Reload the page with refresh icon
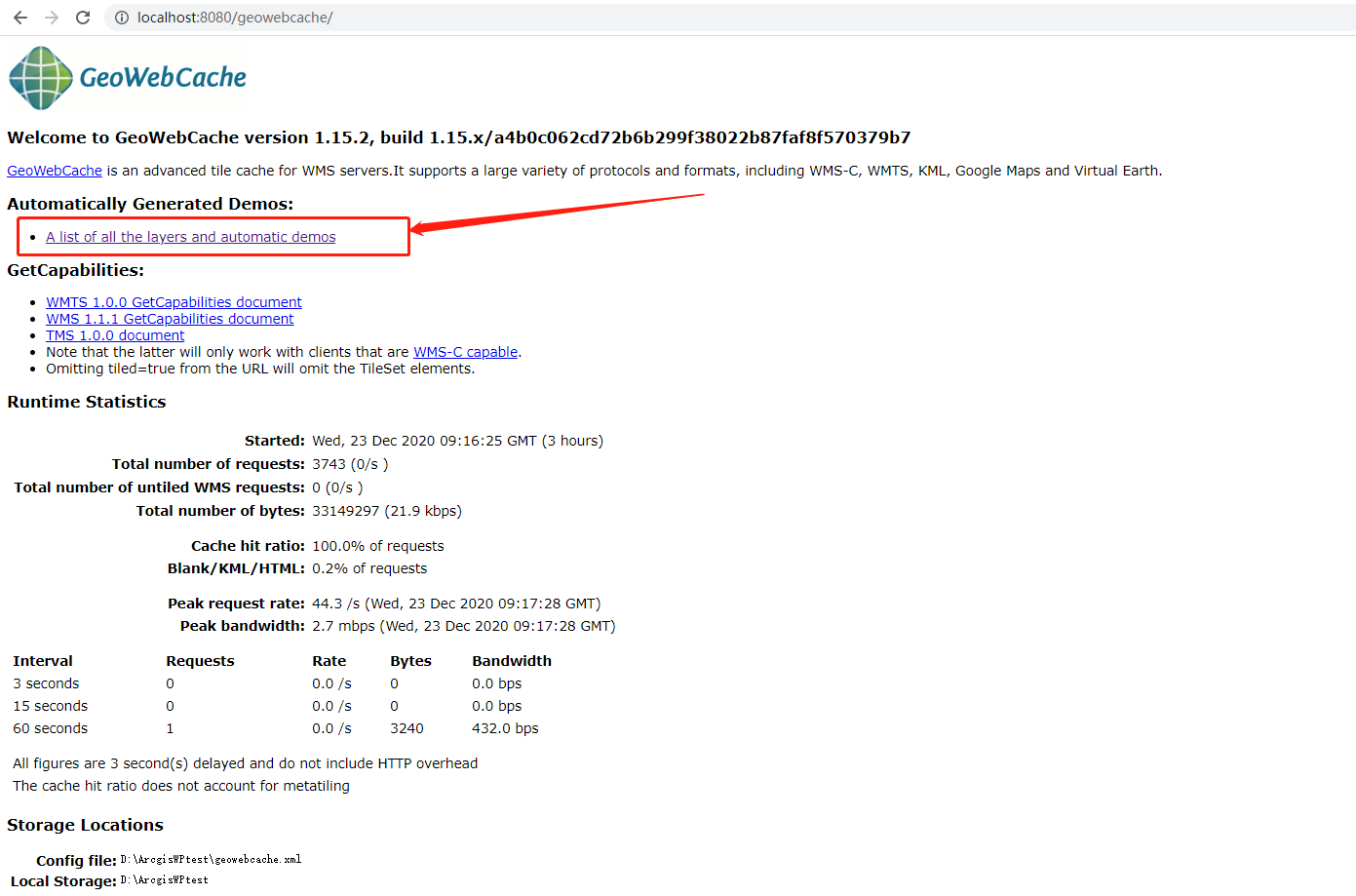Viewport: 1356px width, 896px height. pos(83,18)
